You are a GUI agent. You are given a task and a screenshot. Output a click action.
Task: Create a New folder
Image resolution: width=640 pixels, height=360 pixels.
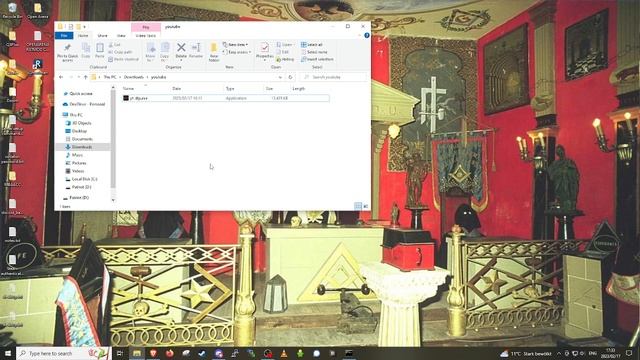[x=214, y=52]
